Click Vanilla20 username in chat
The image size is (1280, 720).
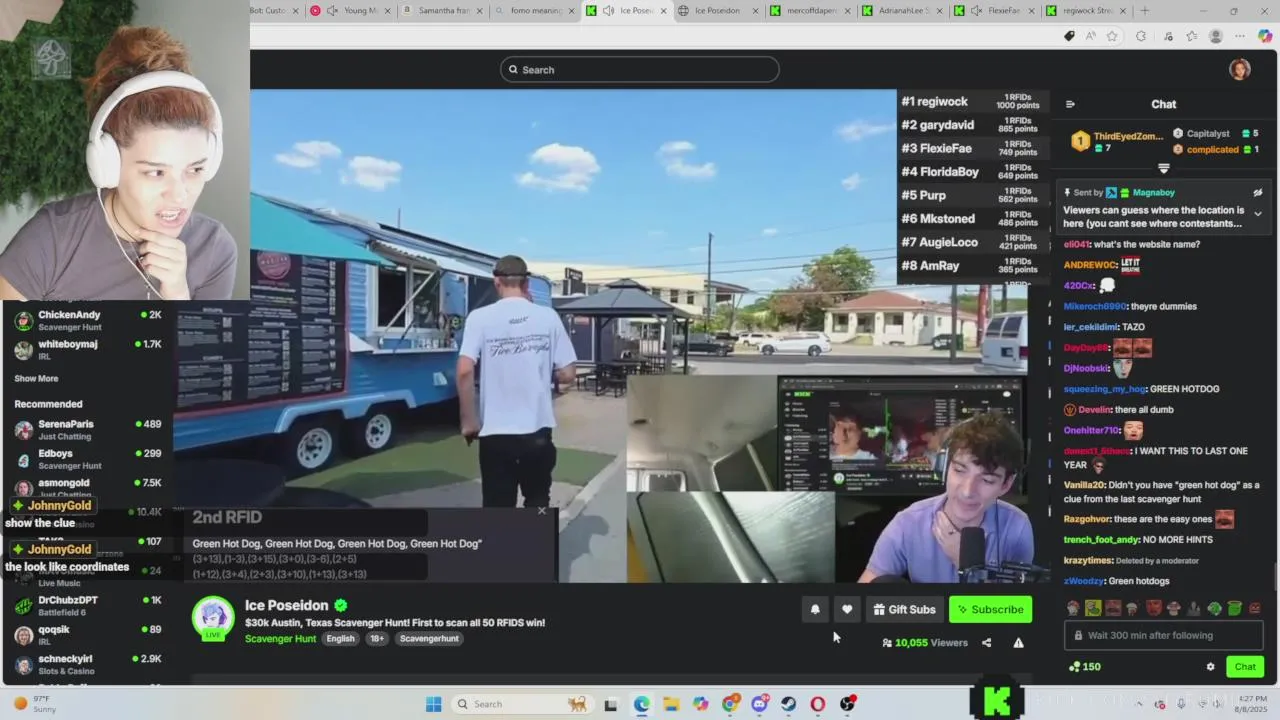click(x=1084, y=485)
